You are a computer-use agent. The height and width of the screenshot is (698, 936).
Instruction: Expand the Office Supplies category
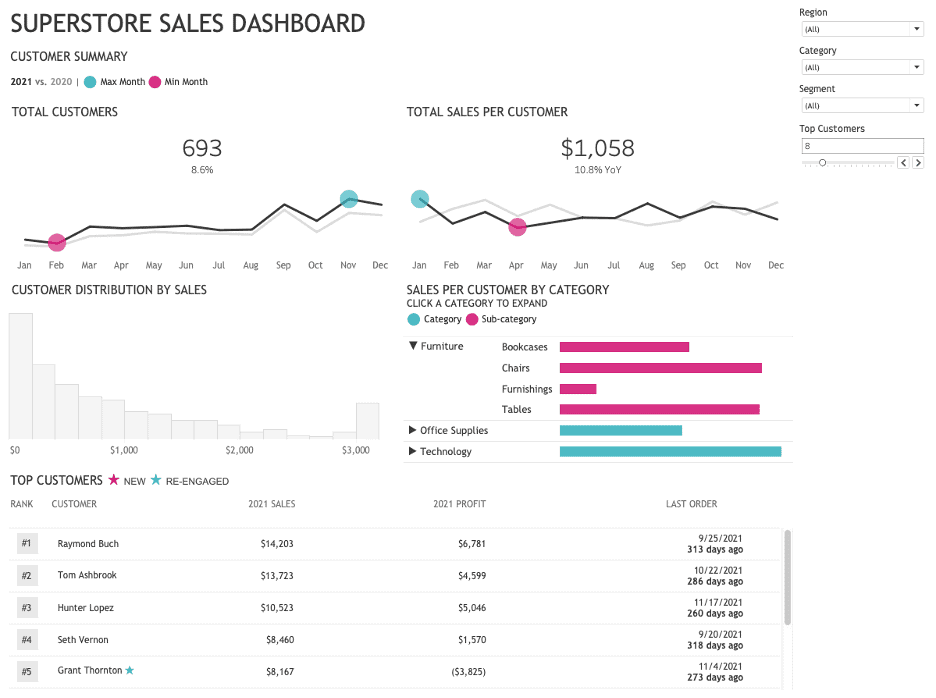point(413,430)
